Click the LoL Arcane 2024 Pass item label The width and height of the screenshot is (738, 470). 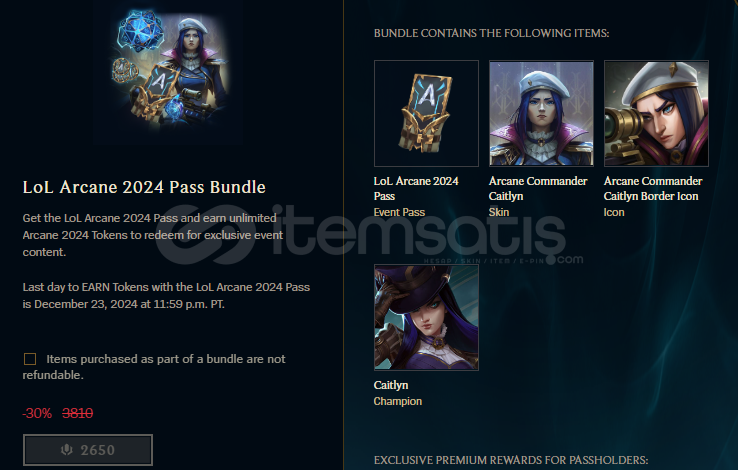click(416, 189)
